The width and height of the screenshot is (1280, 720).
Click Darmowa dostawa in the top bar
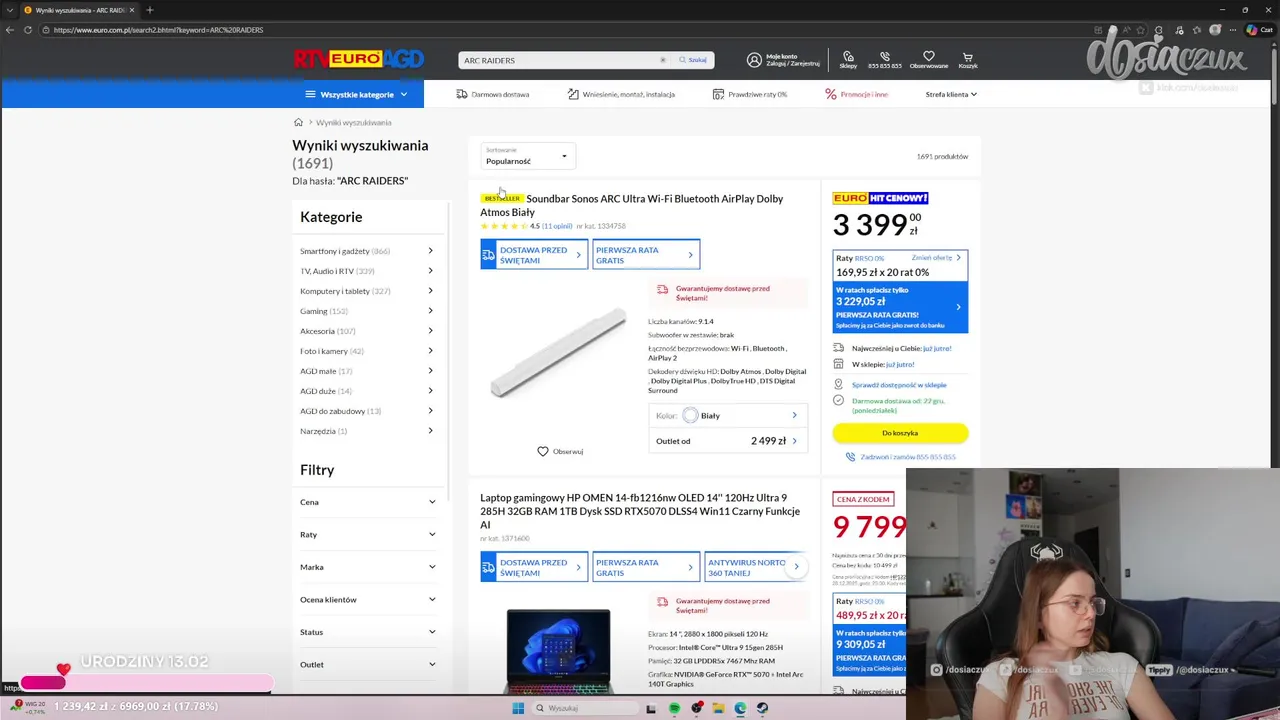493,94
